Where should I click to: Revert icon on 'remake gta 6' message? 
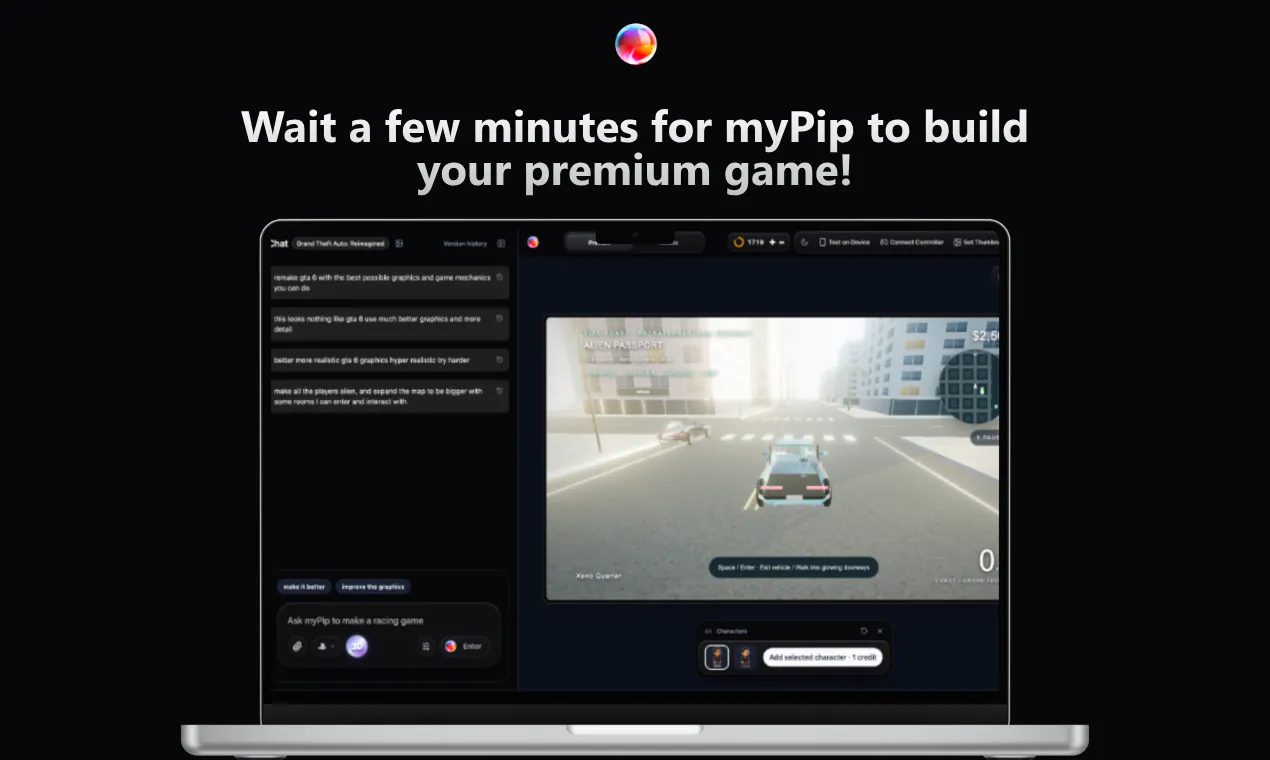(499, 277)
